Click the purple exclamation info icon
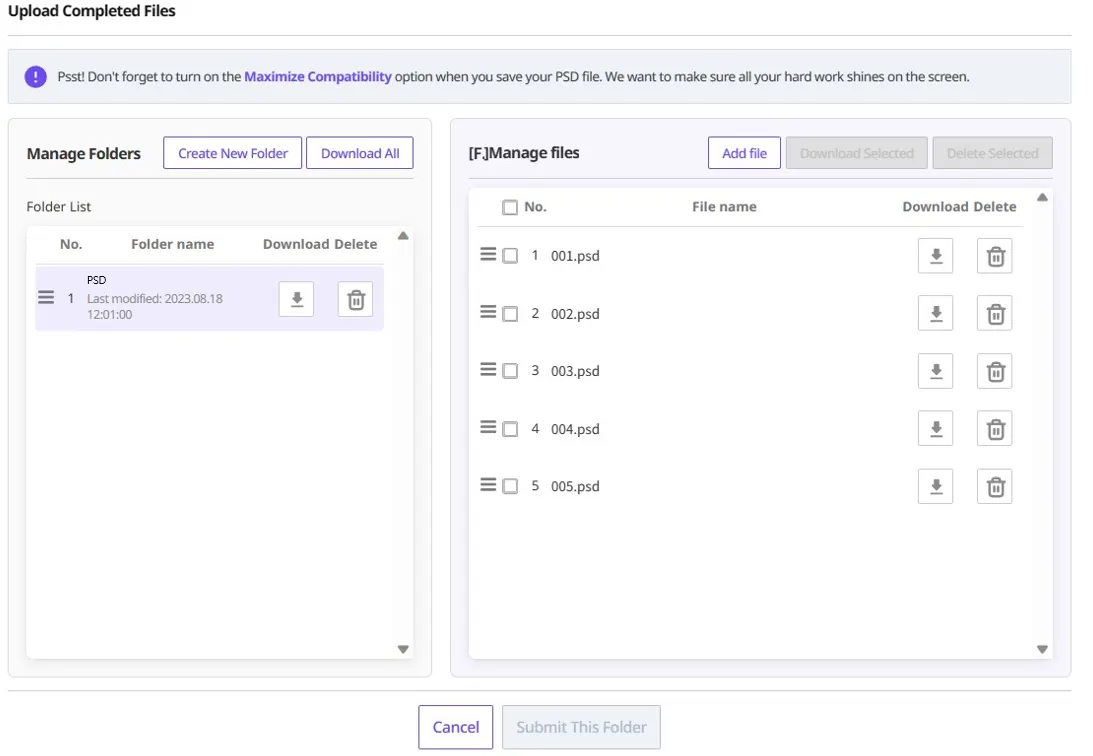The image size is (1093, 756). 36,77
